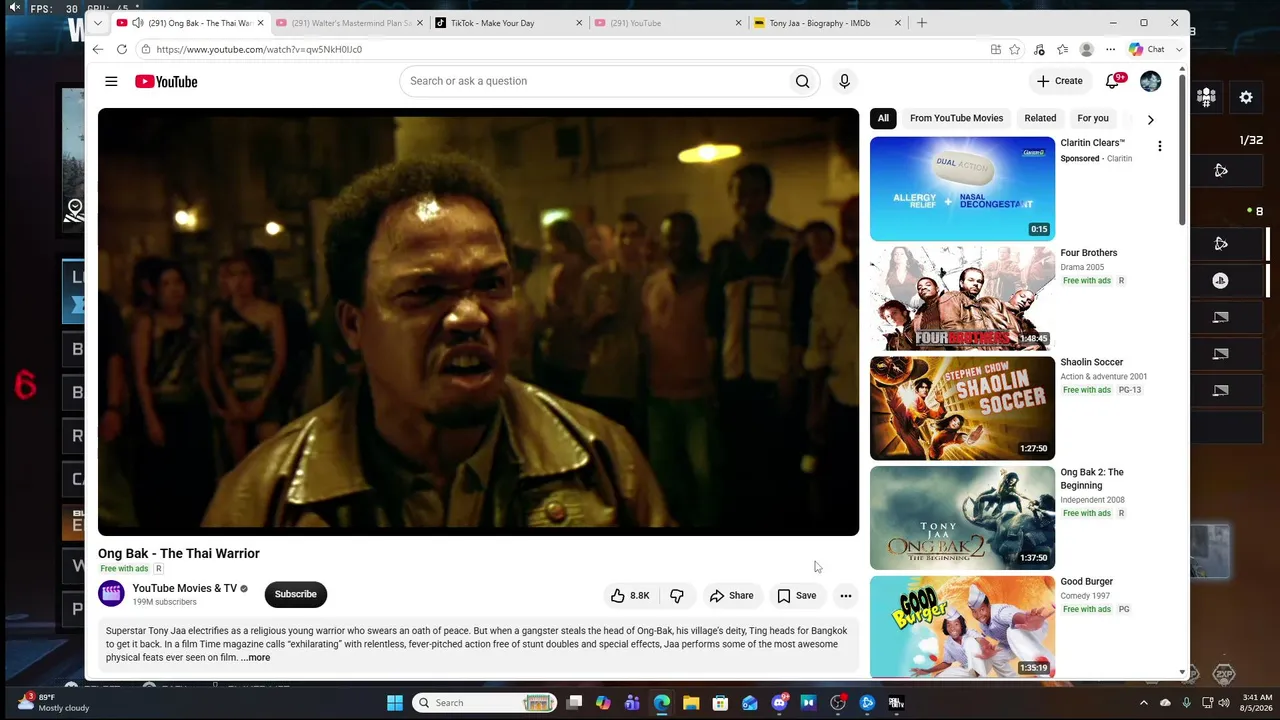This screenshot has width=1280, height=720.
Task: Subscribe to YouTube Movies & TV
Action: (295, 594)
